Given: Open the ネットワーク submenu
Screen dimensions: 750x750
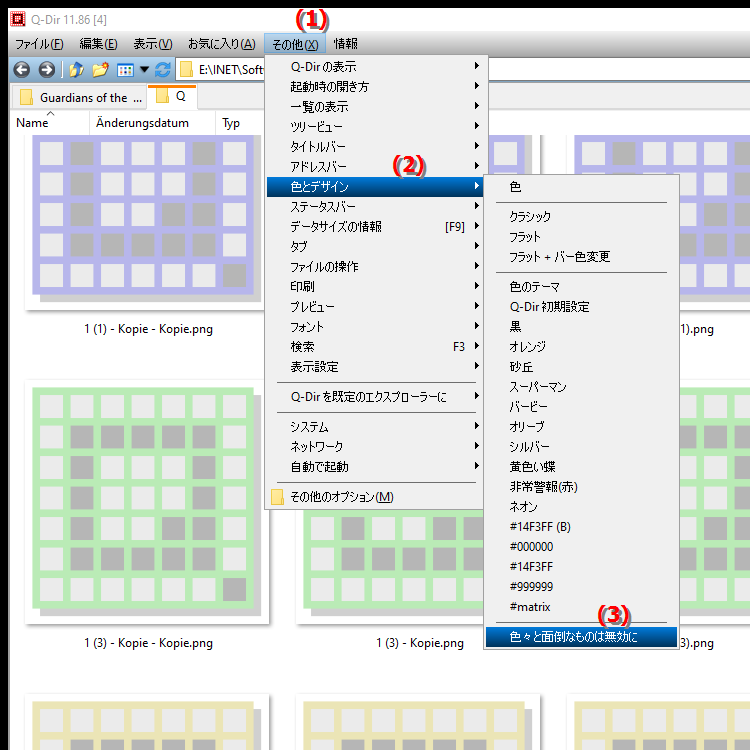Looking at the screenshot, I should [x=375, y=447].
